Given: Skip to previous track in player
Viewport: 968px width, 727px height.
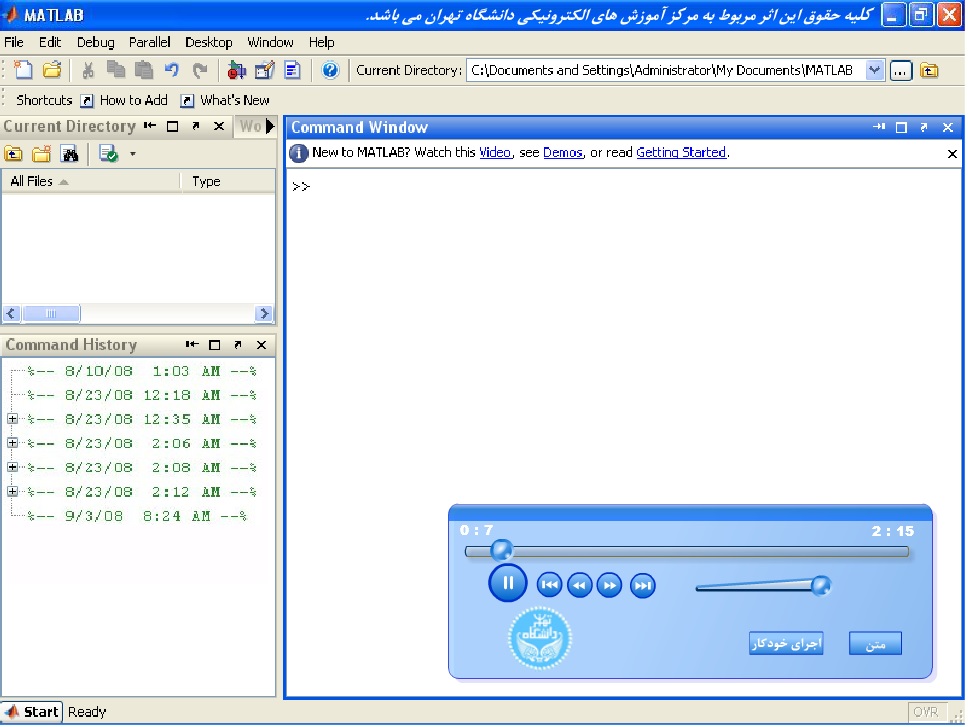Looking at the screenshot, I should tap(549, 585).
